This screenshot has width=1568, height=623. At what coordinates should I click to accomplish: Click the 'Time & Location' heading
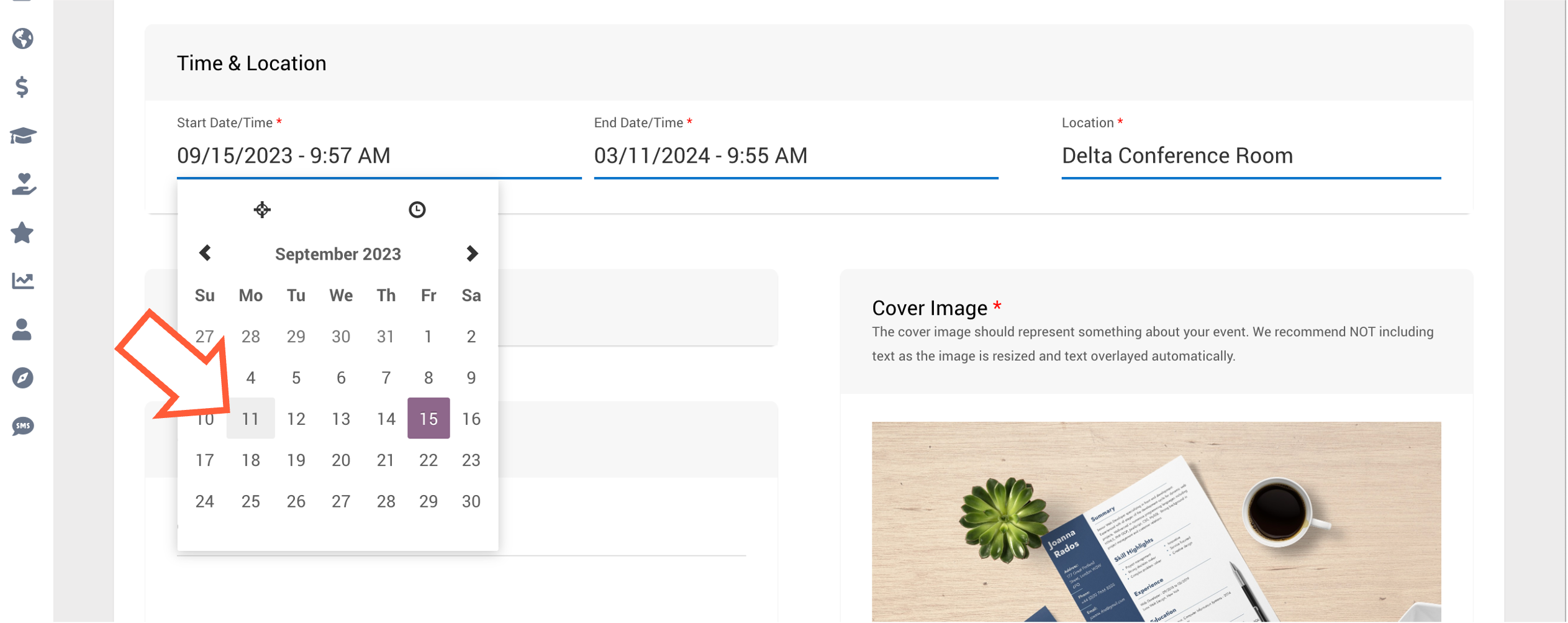252,63
